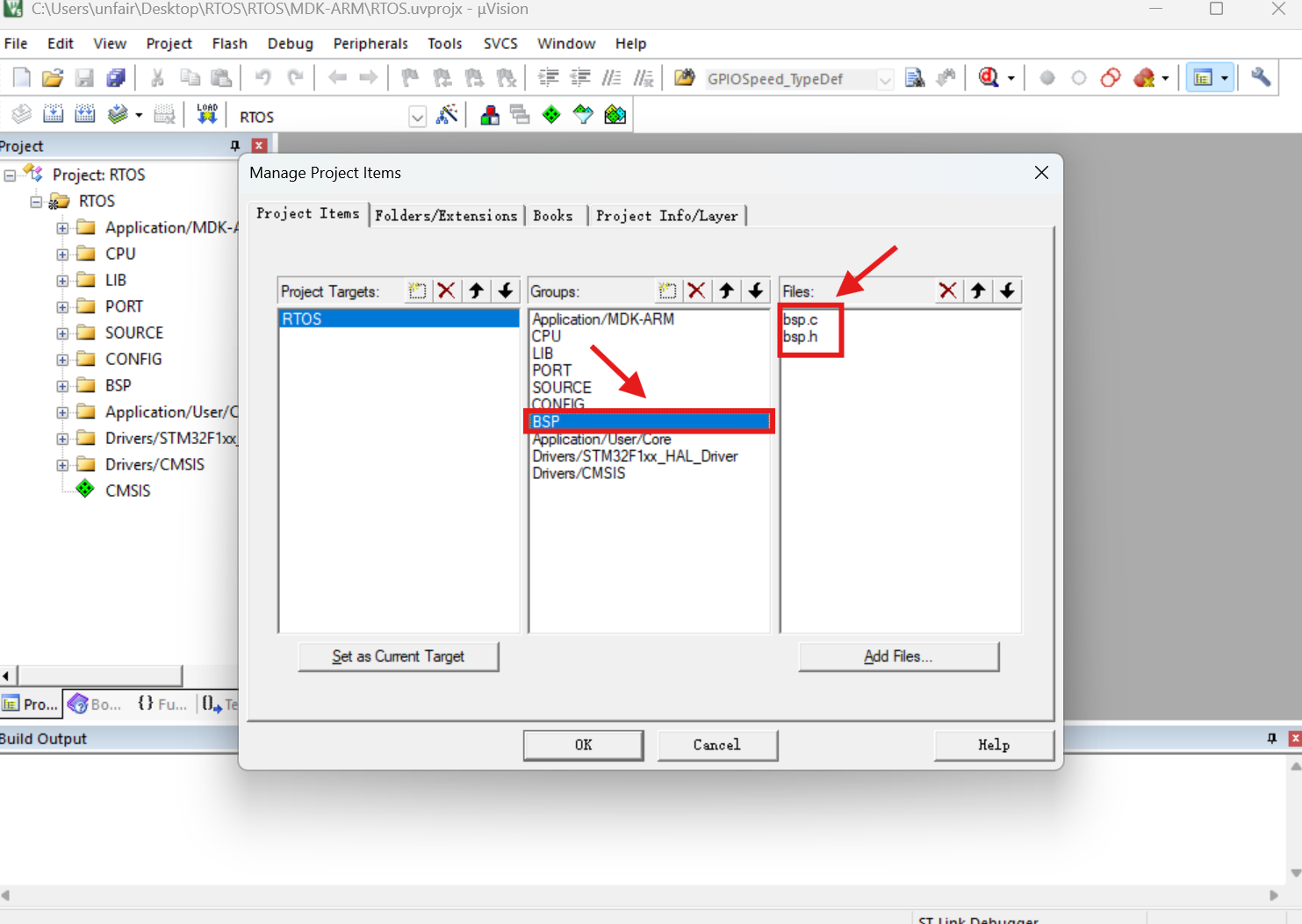Click the Project Window toolbar icon
This screenshot has width=1302, height=924.
pos(1203,78)
